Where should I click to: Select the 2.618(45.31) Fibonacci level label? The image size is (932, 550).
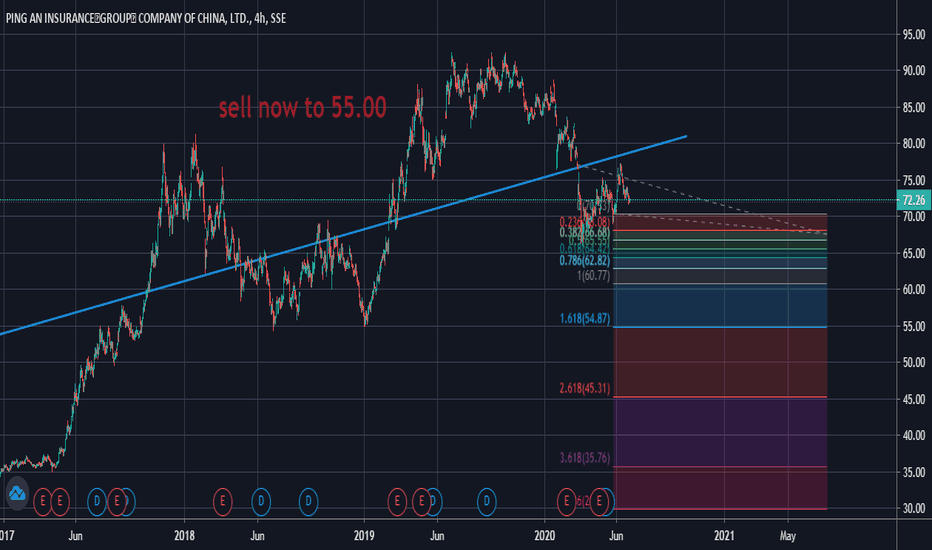585,388
